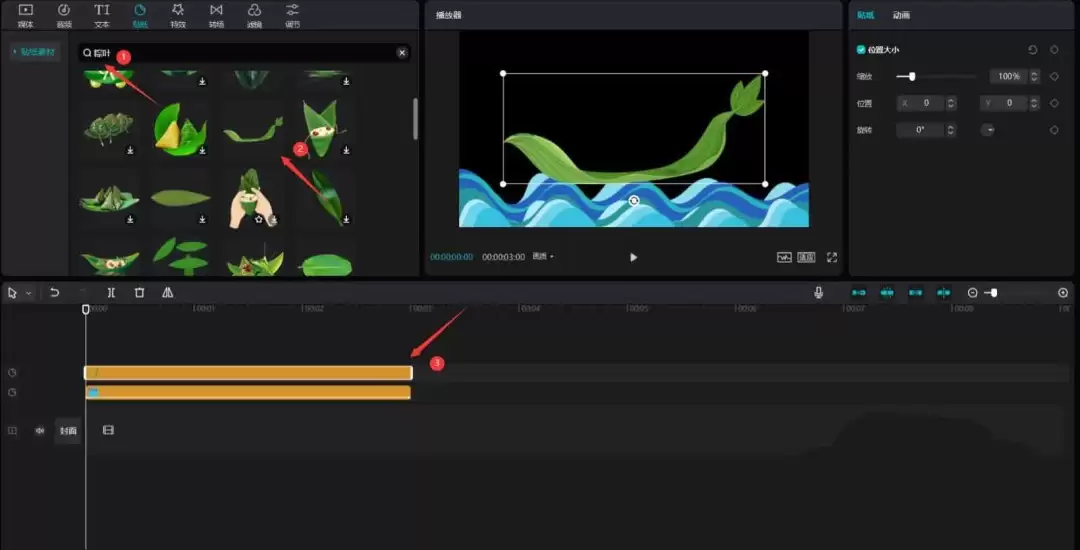Click the 缩放 scale slider handle
The height and width of the screenshot is (550, 1080).
(x=912, y=76)
